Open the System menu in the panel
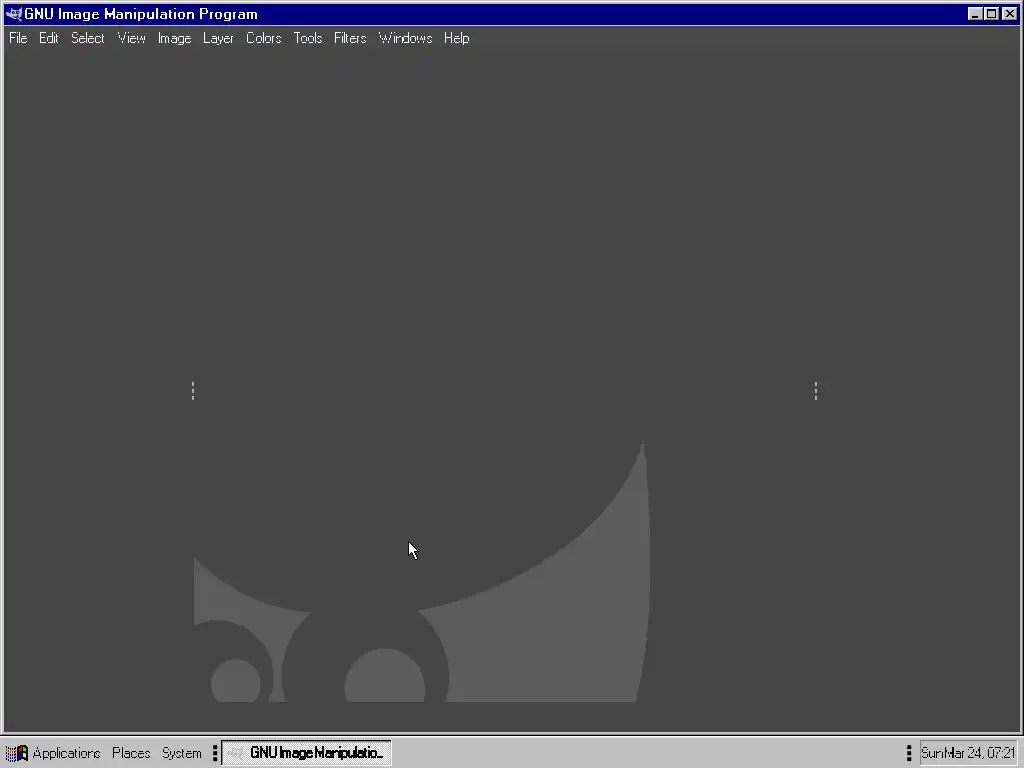Screen dimensions: 1024x768 point(182,753)
